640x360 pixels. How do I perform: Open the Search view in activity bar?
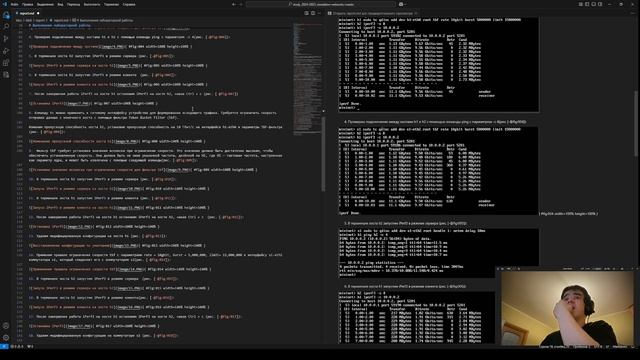click(6, 27)
